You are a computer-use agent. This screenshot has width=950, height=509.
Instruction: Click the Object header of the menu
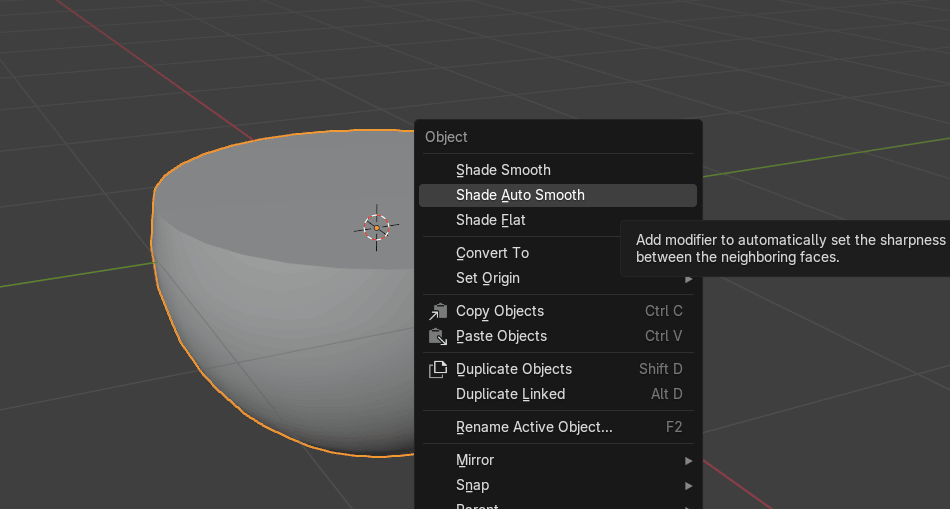point(446,137)
